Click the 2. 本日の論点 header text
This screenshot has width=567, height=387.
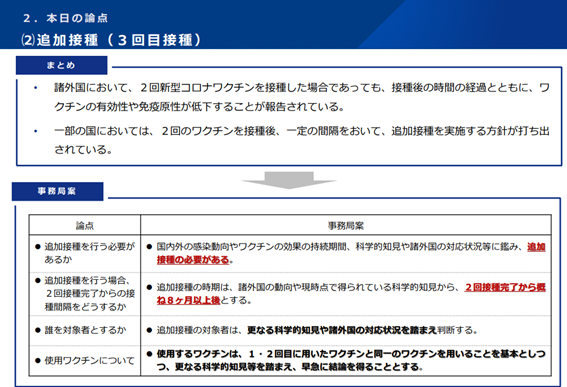coord(65,18)
